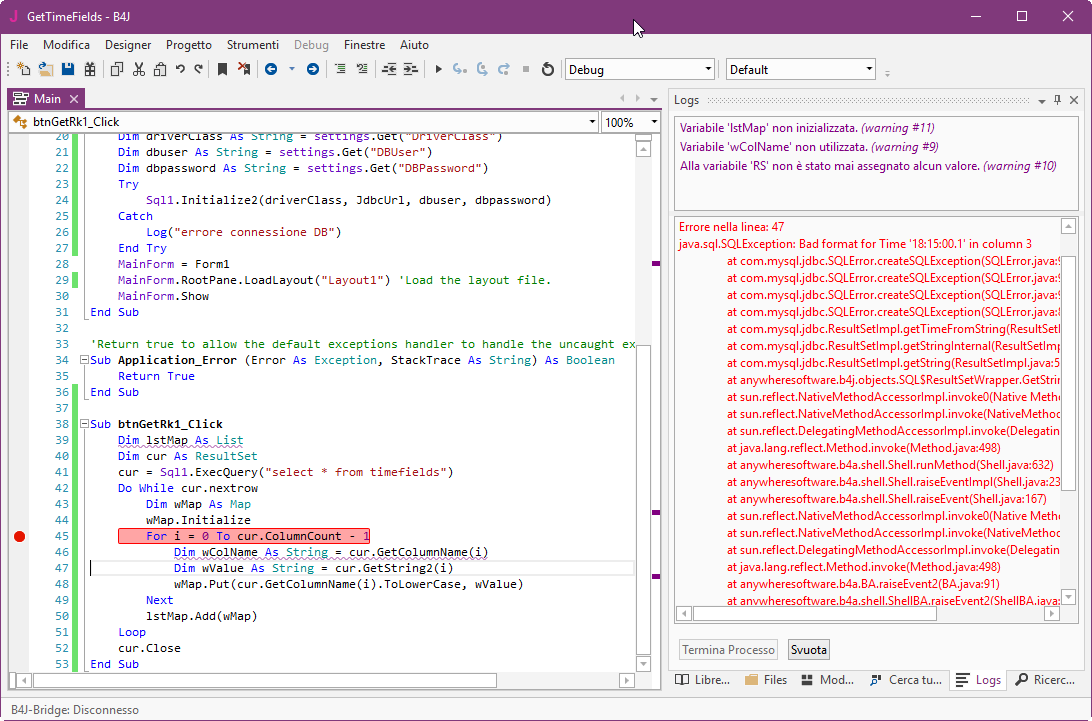Open the Progetto menu
Viewport: 1092px width, 721px height.
188,45
